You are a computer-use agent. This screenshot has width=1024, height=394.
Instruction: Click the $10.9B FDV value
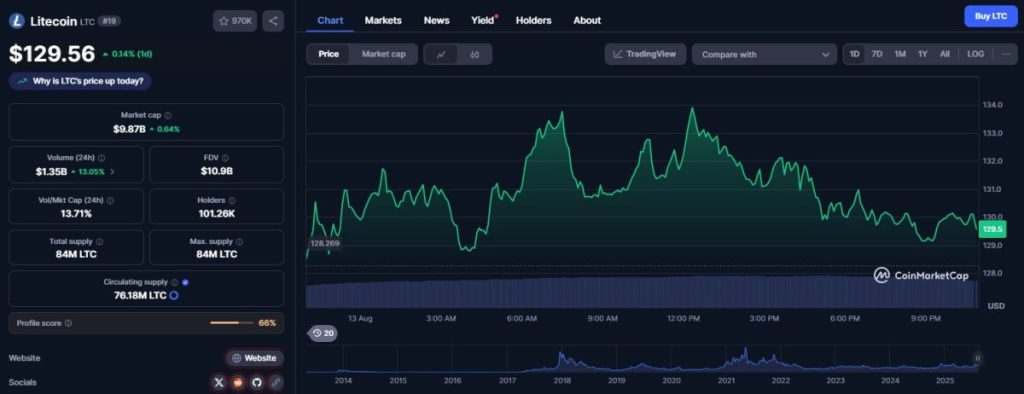tap(217, 171)
